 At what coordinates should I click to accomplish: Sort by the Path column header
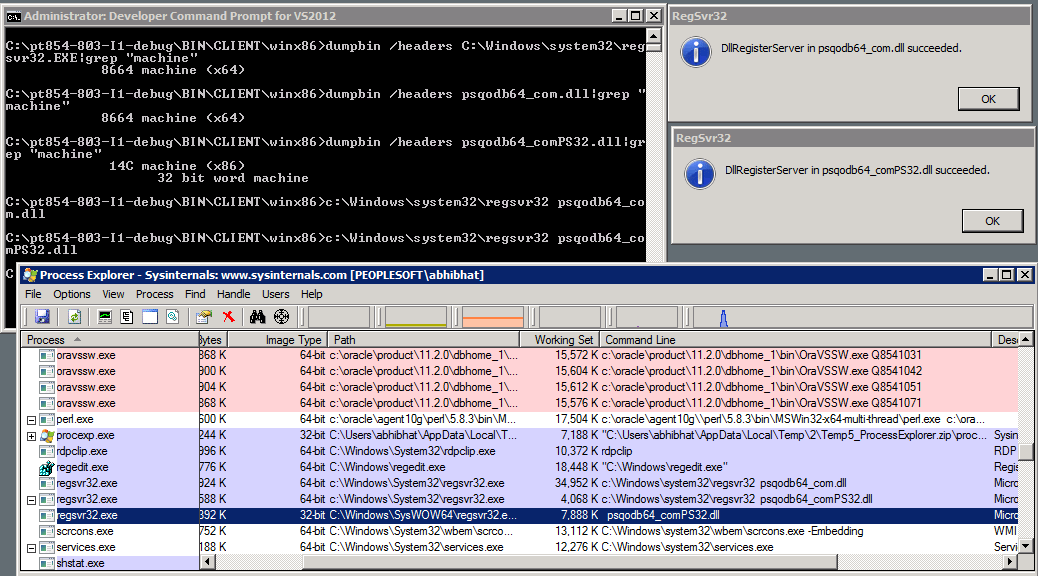point(423,340)
